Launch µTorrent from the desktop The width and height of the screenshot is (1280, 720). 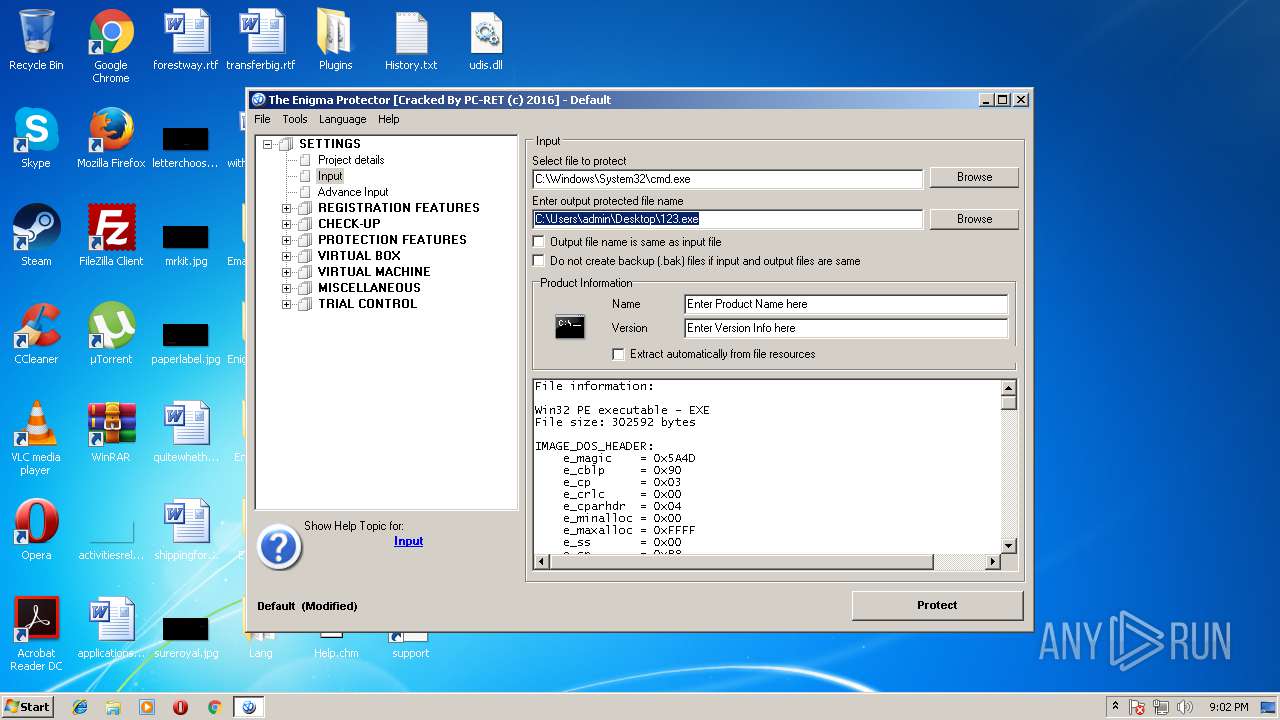(111, 334)
